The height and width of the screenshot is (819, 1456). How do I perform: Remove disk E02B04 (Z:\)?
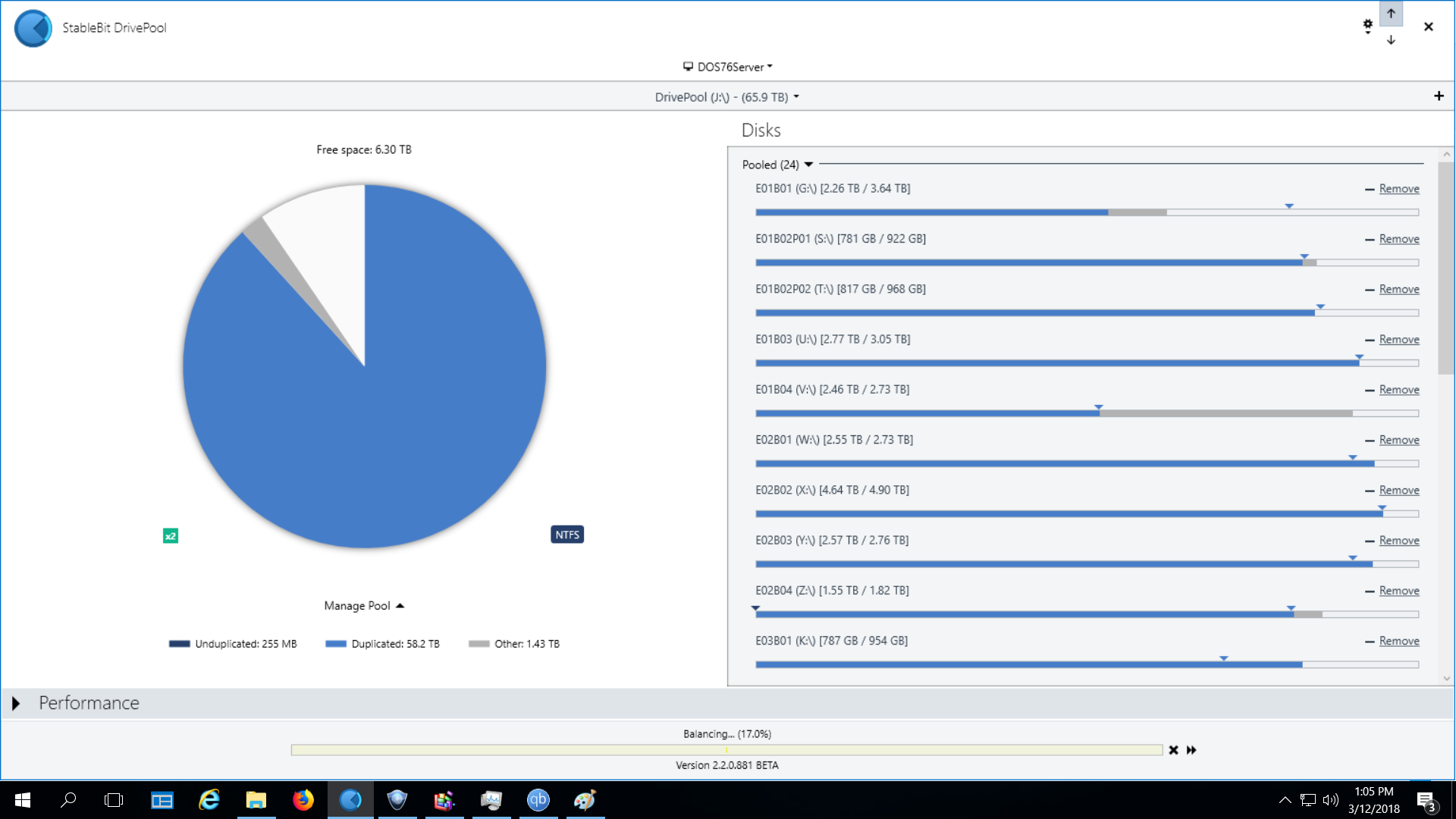tap(1399, 591)
